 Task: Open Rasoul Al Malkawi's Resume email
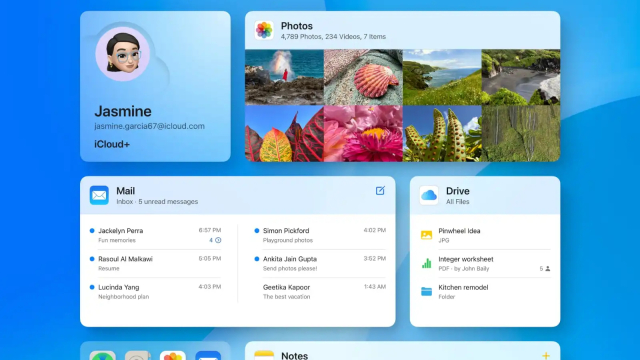155,263
